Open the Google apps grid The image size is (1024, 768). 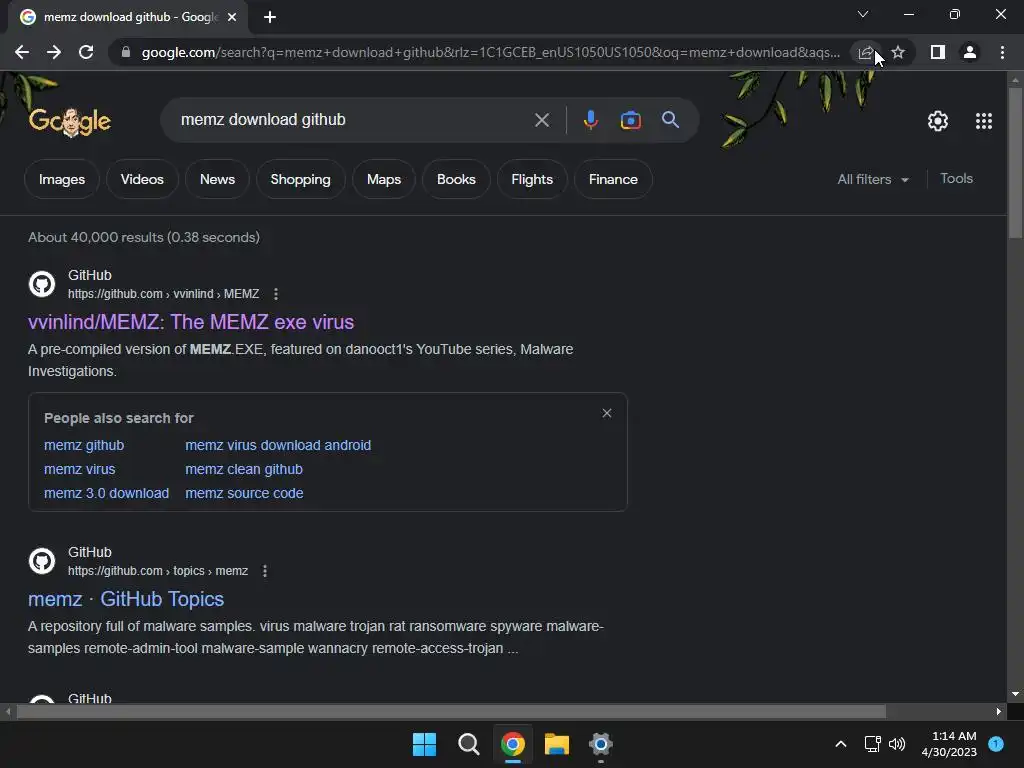pyautogui.click(x=984, y=121)
